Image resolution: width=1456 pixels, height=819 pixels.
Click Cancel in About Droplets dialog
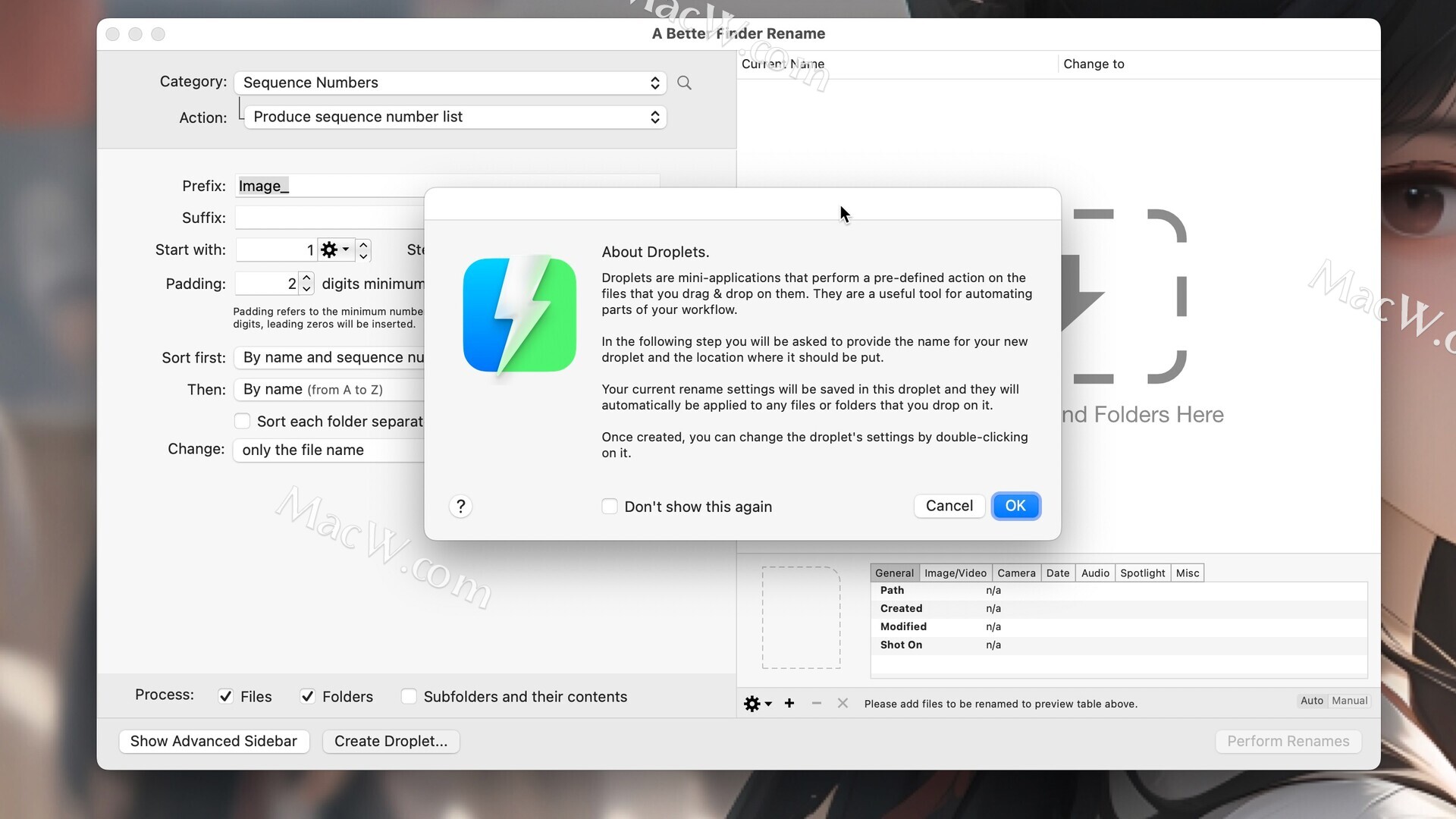pyautogui.click(x=949, y=506)
